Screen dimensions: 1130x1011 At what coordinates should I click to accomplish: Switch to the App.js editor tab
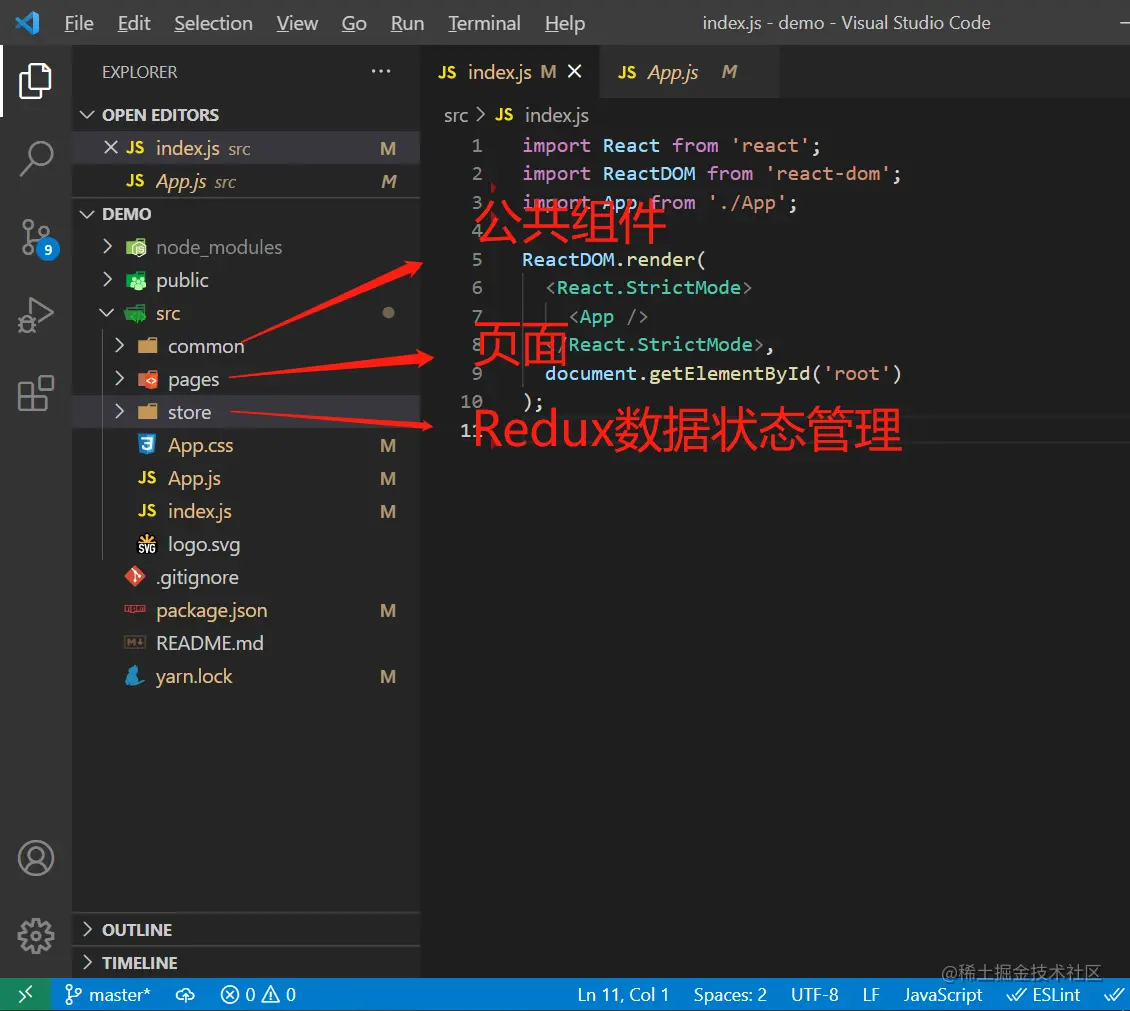point(688,71)
